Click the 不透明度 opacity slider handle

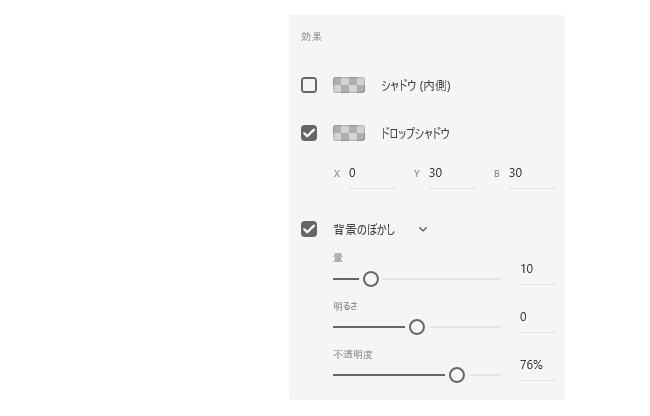click(457, 375)
